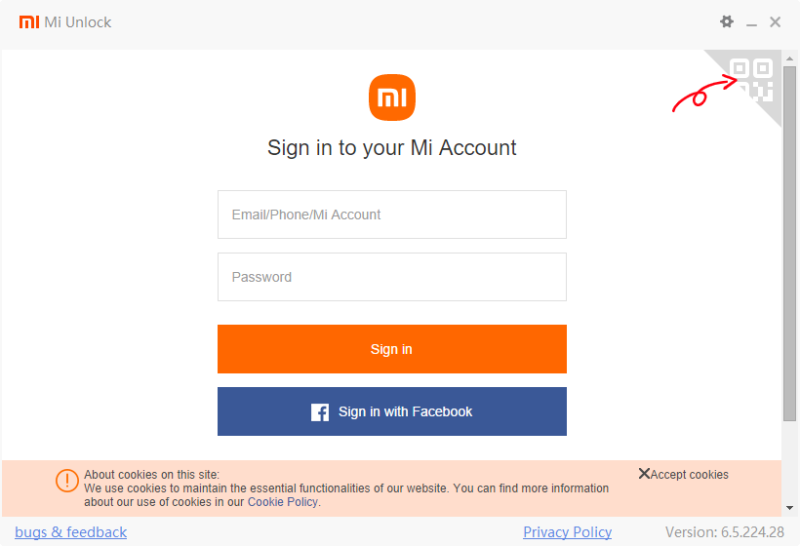Click the scrollbar up arrow
The height and width of the screenshot is (546, 800).
click(x=790, y=59)
